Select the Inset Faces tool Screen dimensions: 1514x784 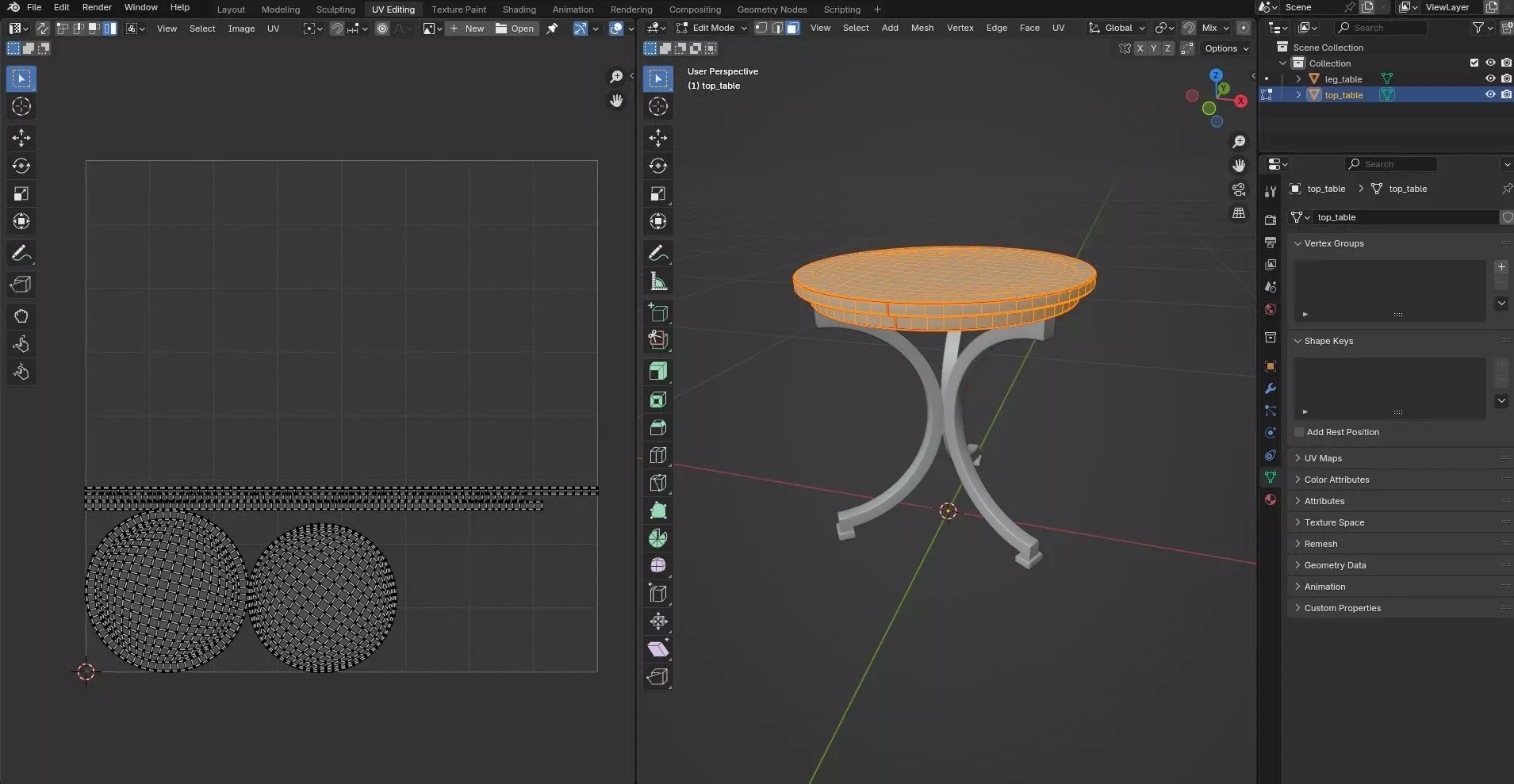658,400
